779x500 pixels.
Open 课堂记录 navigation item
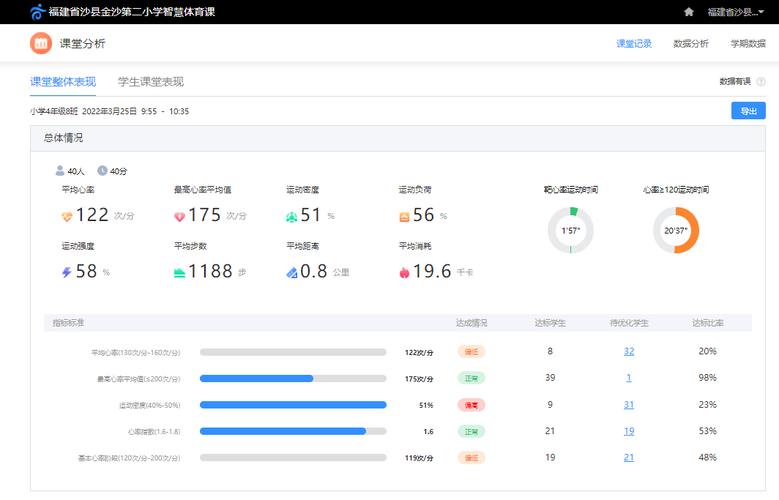point(633,44)
